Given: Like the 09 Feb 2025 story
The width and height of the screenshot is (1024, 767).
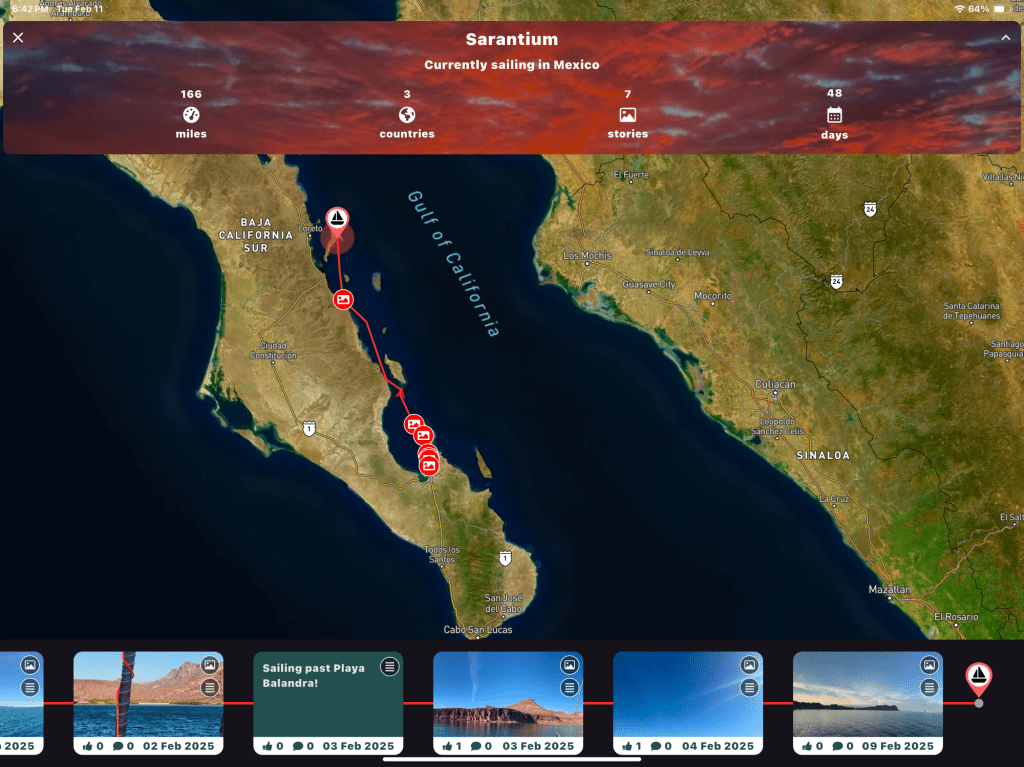Looking at the screenshot, I should pyautogui.click(x=810, y=746).
